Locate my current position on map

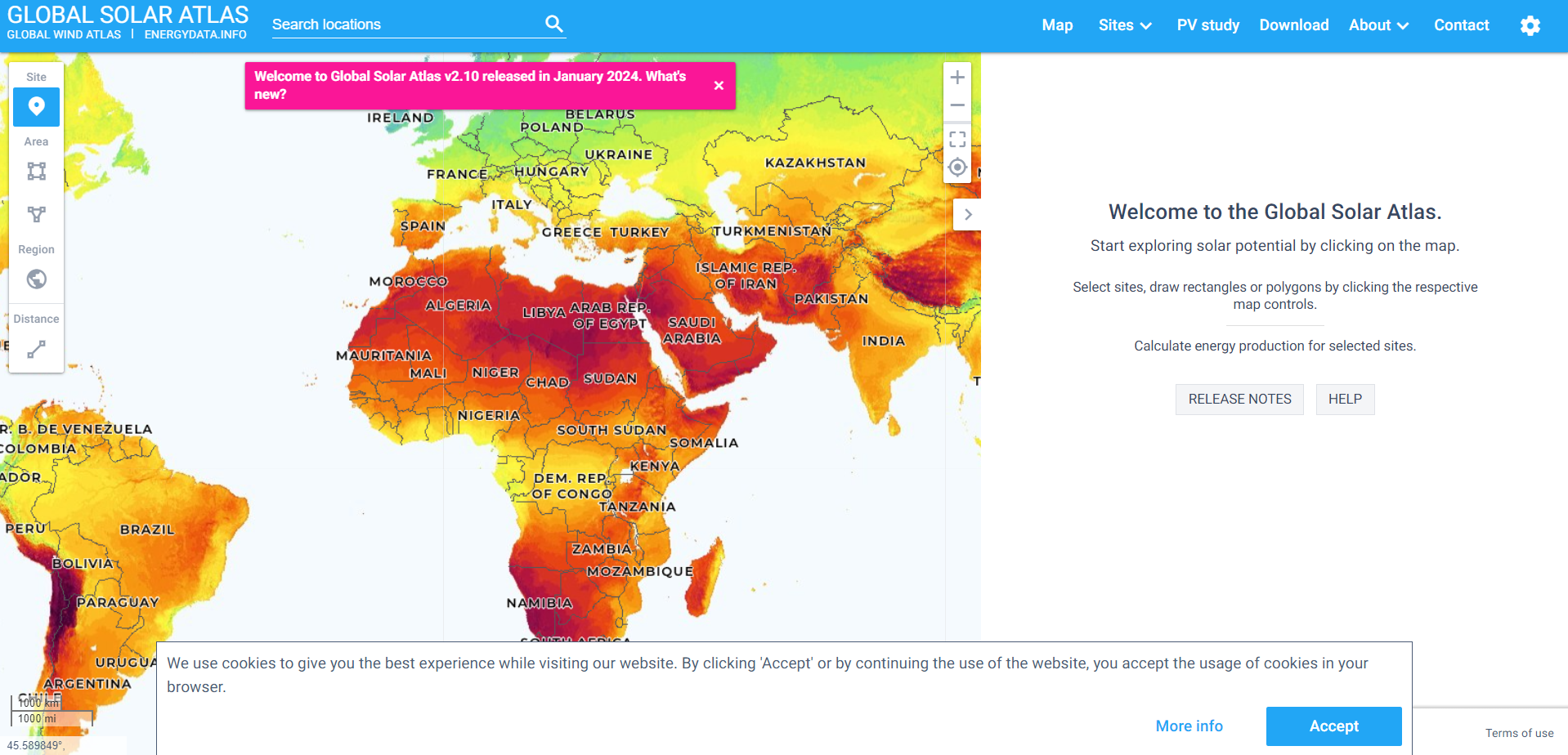957,168
